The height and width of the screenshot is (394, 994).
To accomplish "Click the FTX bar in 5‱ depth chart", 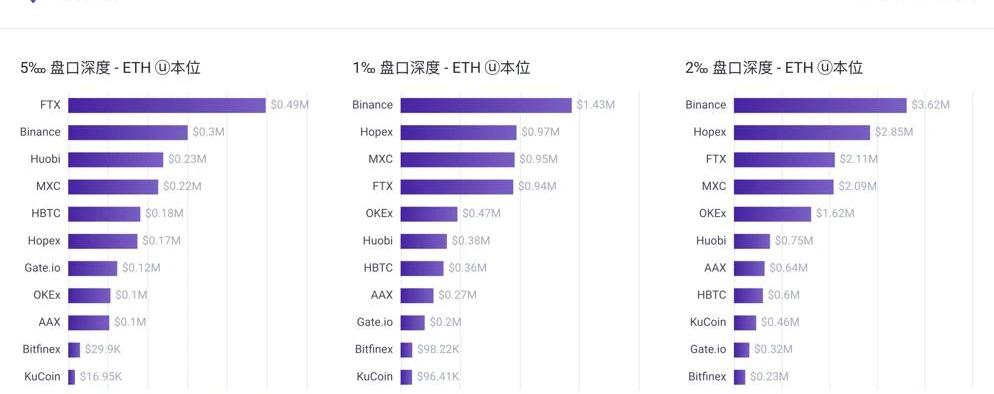I will point(167,105).
